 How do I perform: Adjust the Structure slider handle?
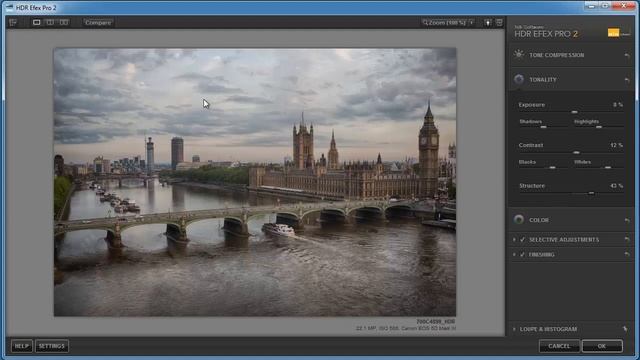coord(591,193)
